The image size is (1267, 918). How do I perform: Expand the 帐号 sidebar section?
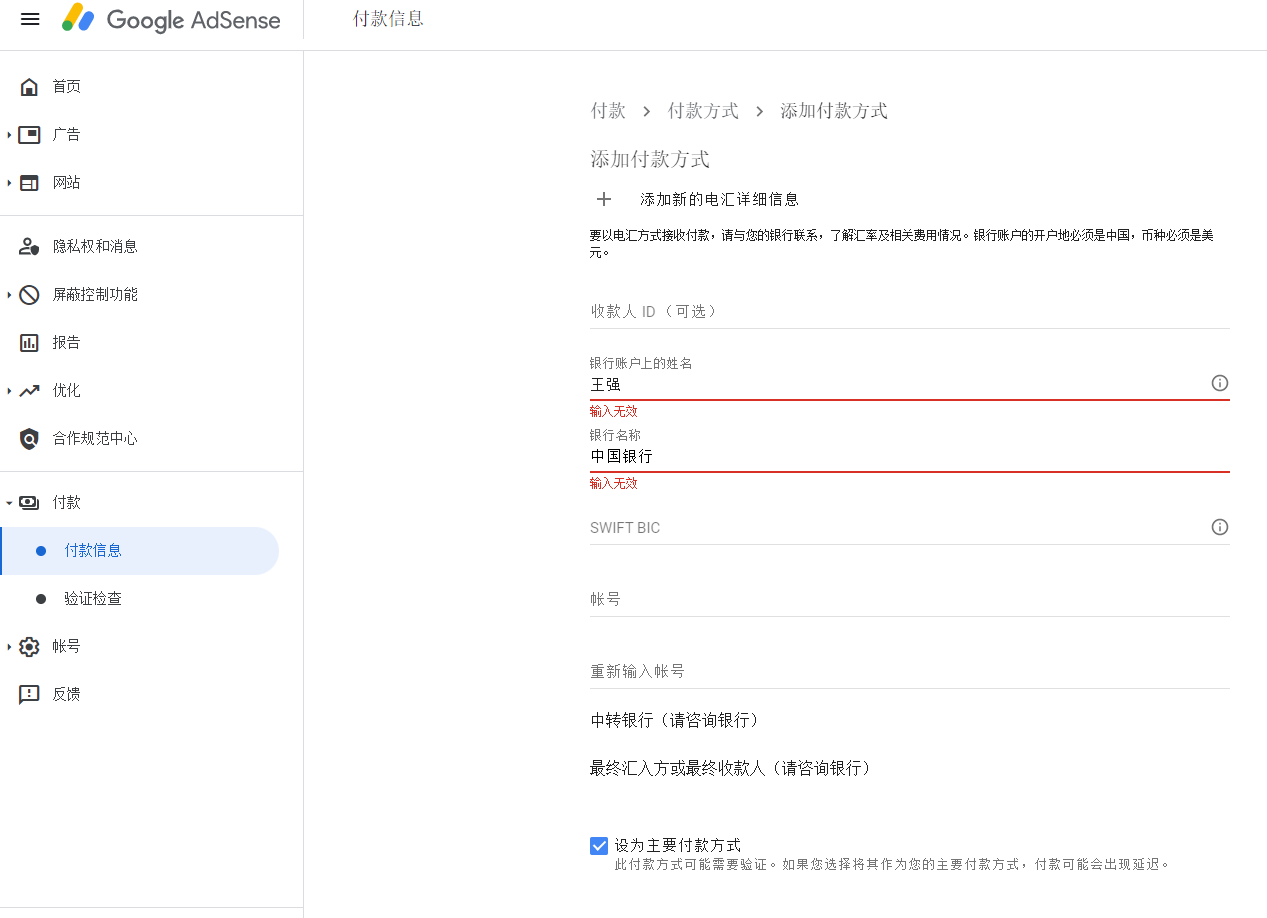[x=10, y=647]
